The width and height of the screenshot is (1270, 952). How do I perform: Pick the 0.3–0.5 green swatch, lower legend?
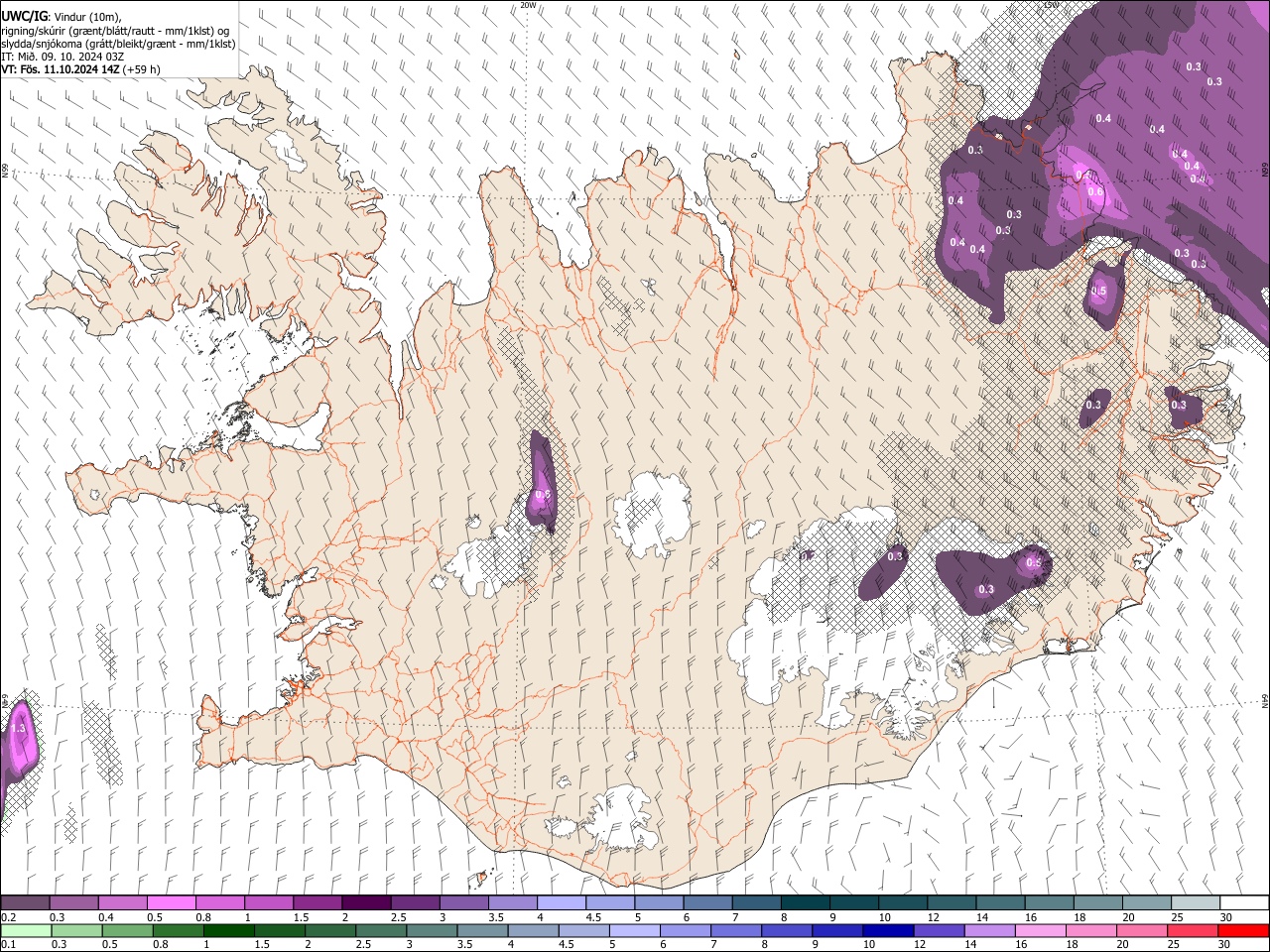click(76, 930)
